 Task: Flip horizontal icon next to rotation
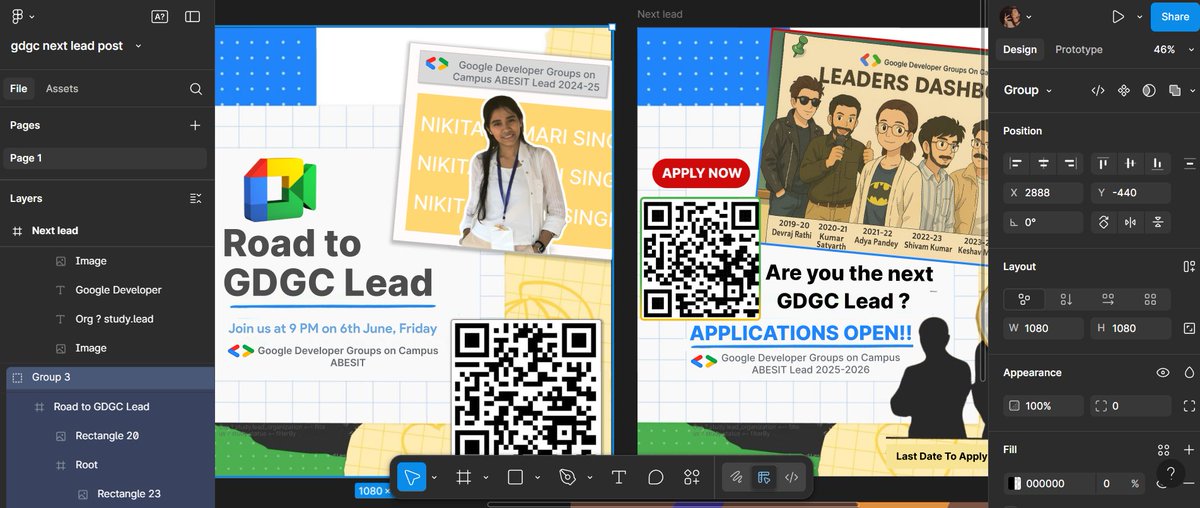1131,222
